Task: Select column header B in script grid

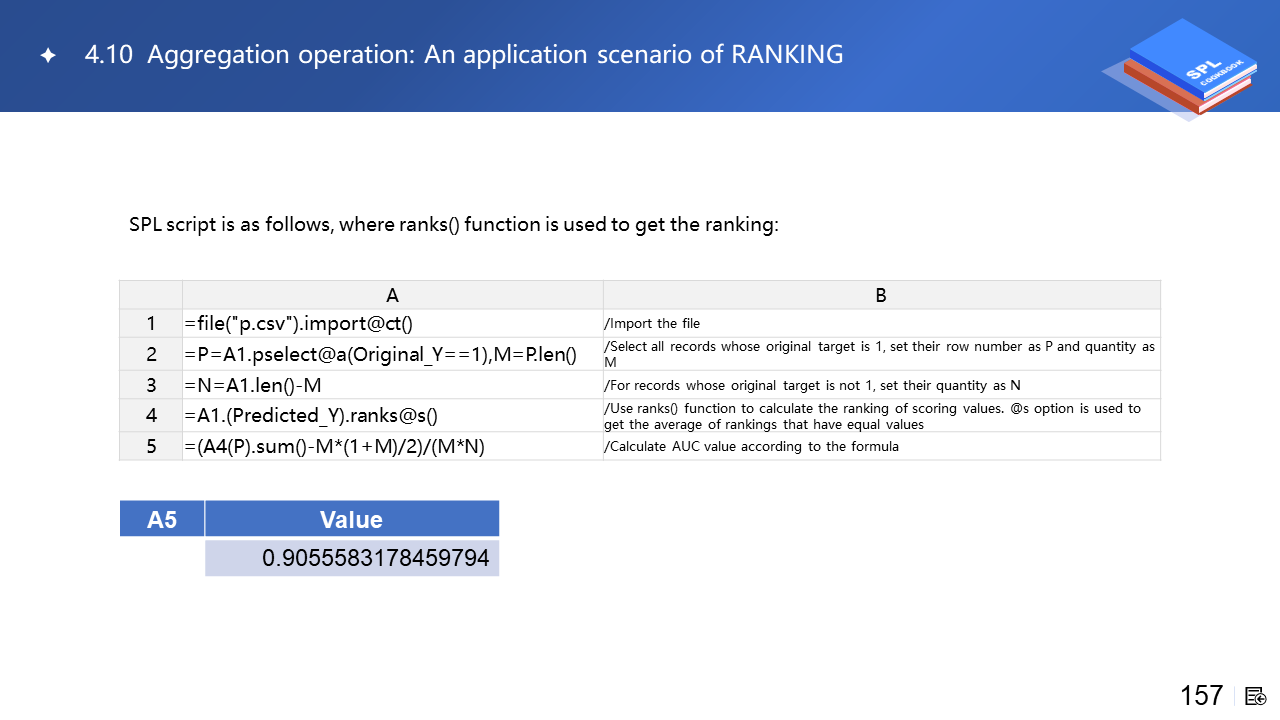Action: tap(881, 295)
